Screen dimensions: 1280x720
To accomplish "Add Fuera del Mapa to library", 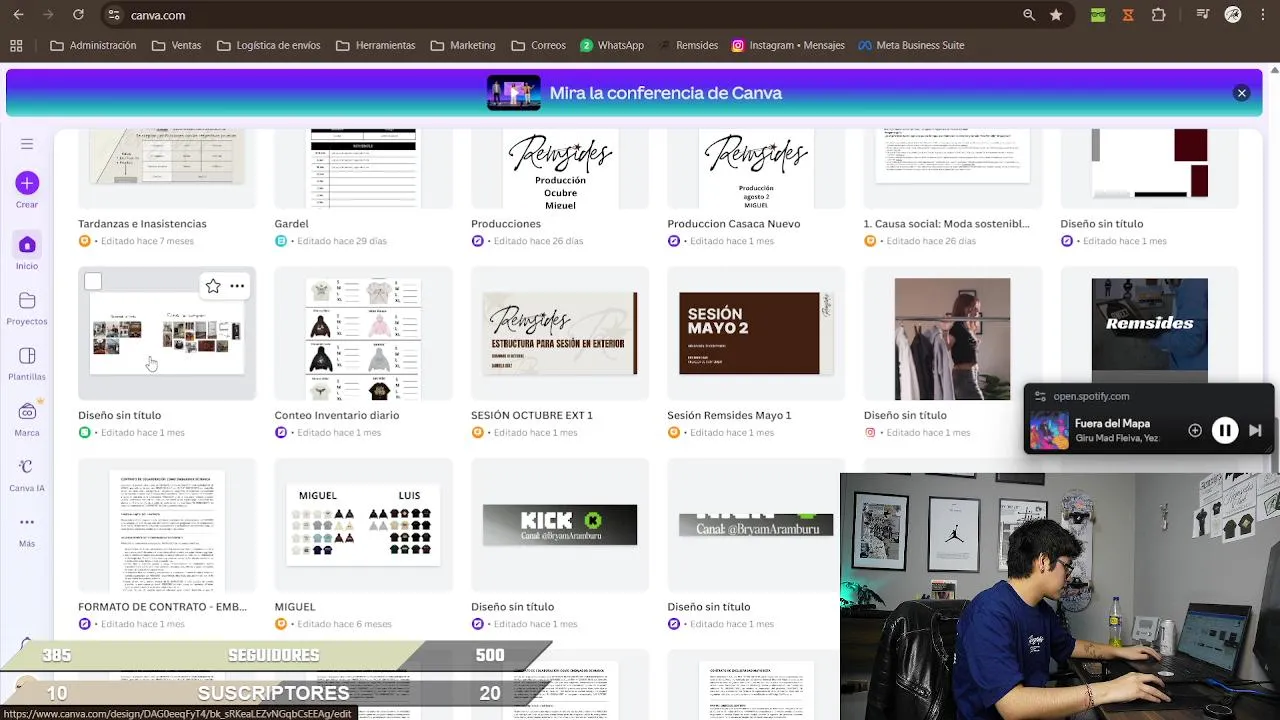I will [x=1194, y=430].
